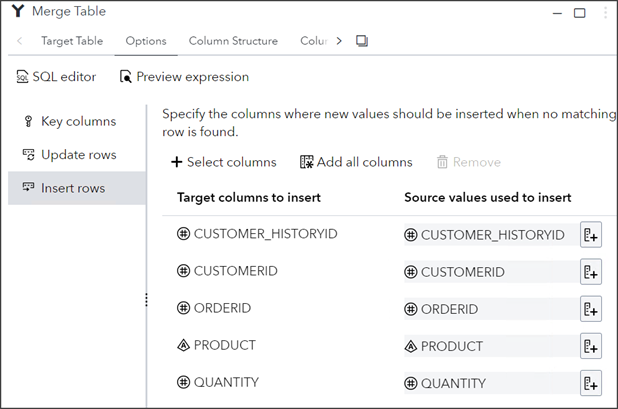The image size is (618, 409).
Task: Select Update rows in side panel
Action: pyautogui.click(x=78, y=155)
